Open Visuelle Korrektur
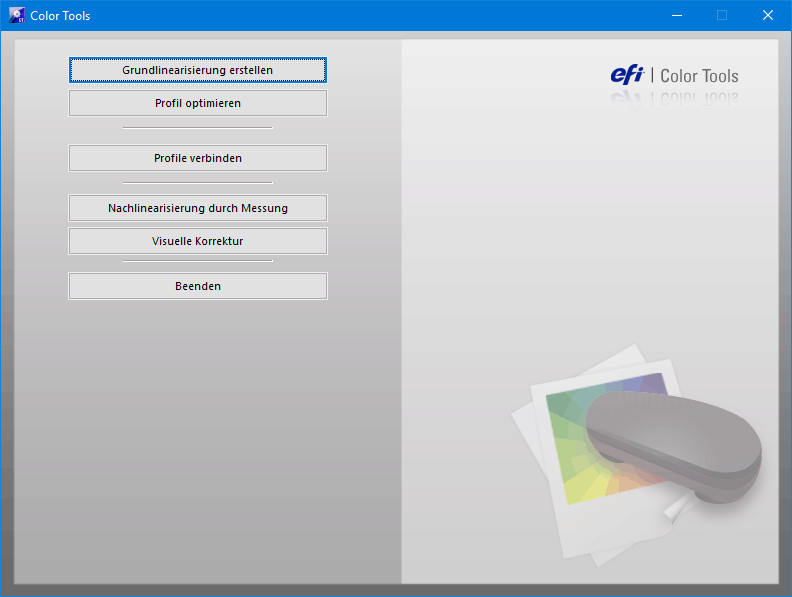The width and height of the screenshot is (792, 597). (197, 241)
